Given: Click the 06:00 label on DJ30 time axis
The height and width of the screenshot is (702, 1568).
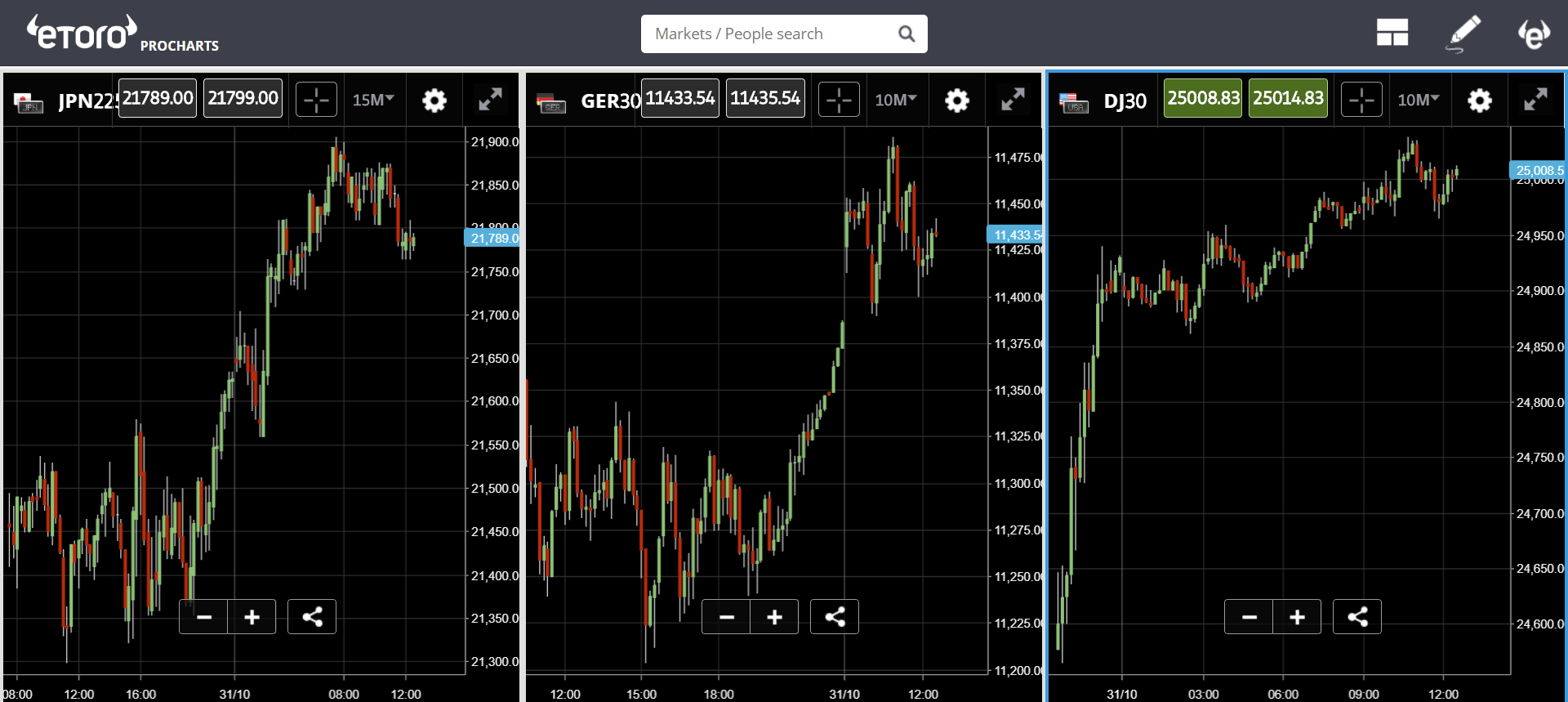Looking at the screenshot, I should click(x=1283, y=694).
